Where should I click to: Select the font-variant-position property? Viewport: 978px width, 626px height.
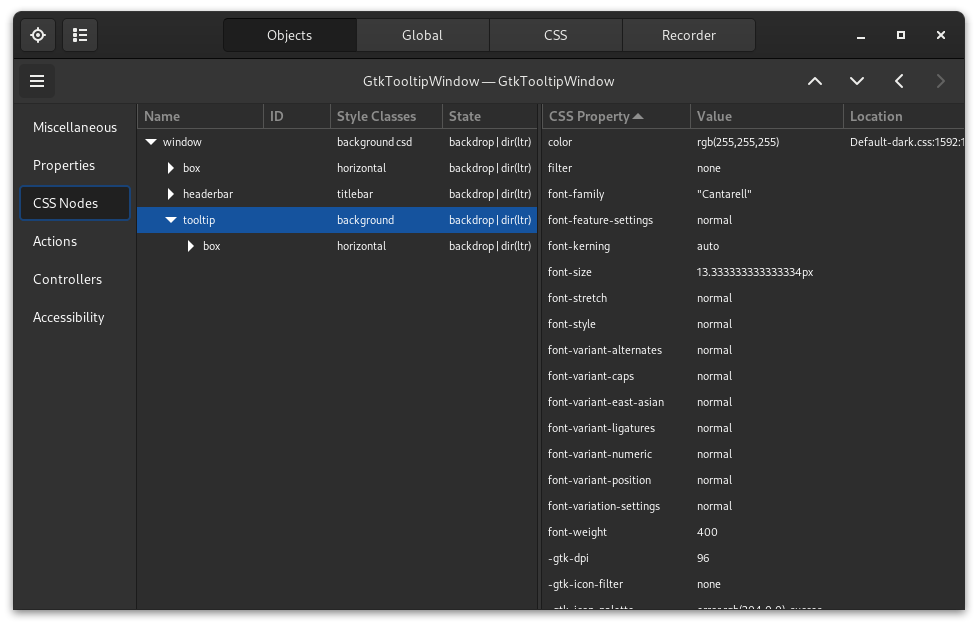(753, 480)
